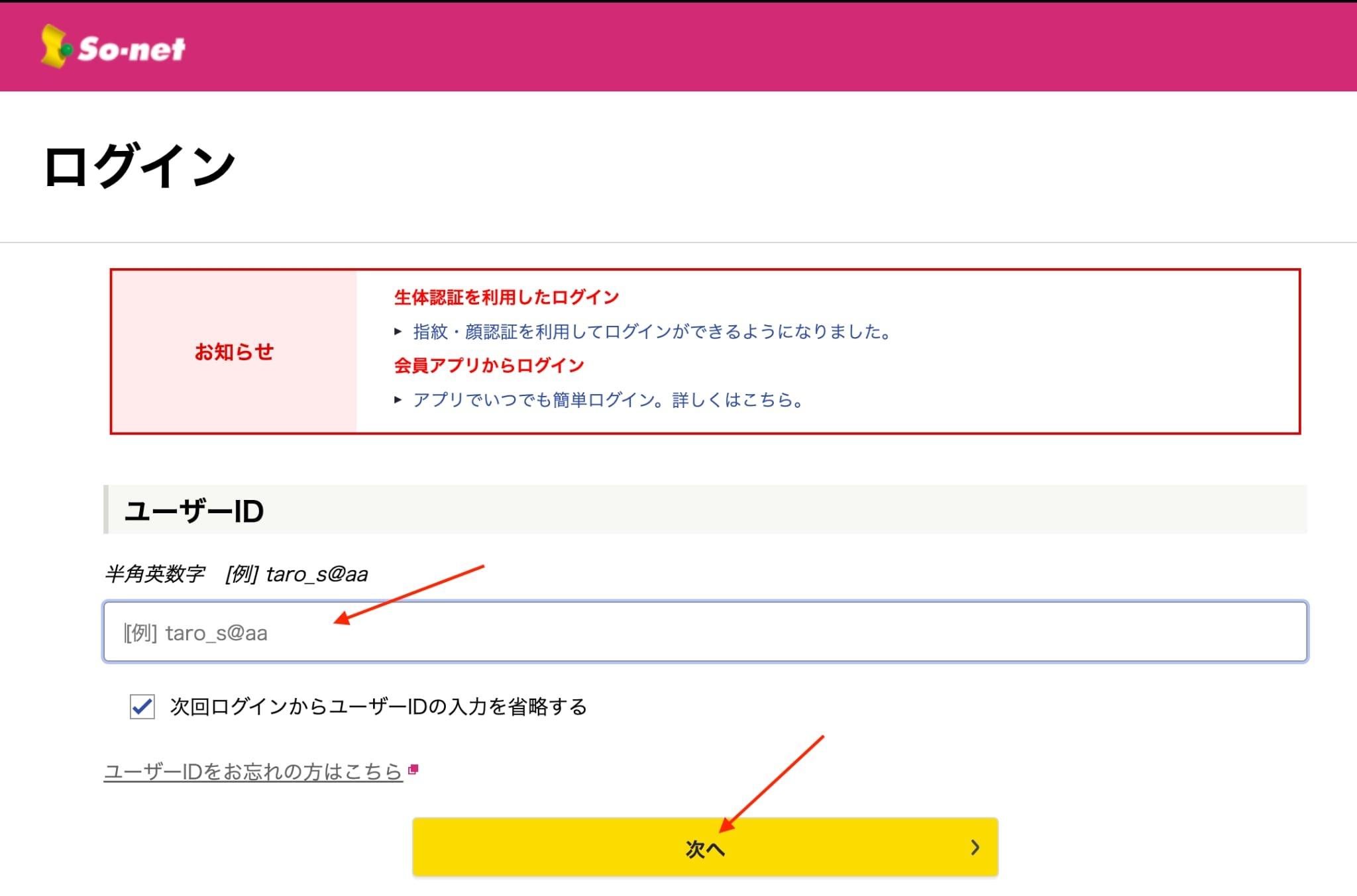
Task: Click the ユーザーID section header
Action: pos(194,511)
